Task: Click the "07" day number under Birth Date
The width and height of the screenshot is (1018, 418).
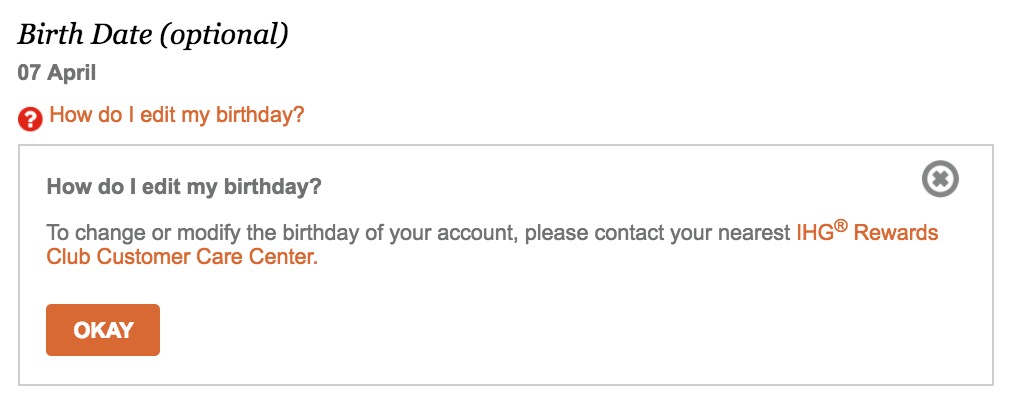Action: pyautogui.click(x=29, y=72)
